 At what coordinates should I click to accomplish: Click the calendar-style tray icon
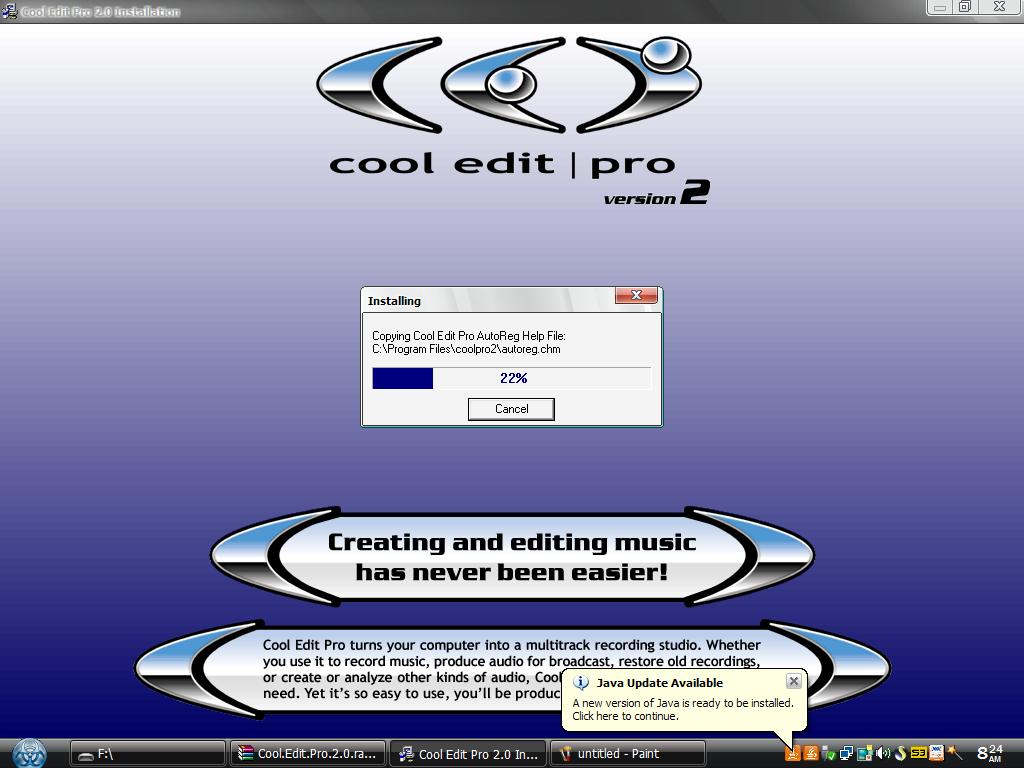[x=936, y=753]
